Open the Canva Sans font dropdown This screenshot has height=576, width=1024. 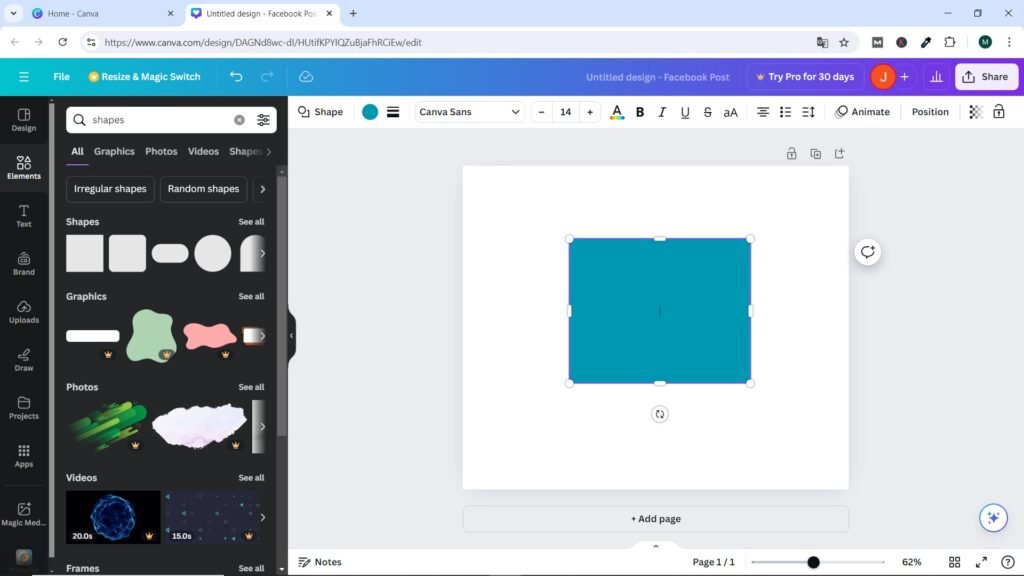470,112
